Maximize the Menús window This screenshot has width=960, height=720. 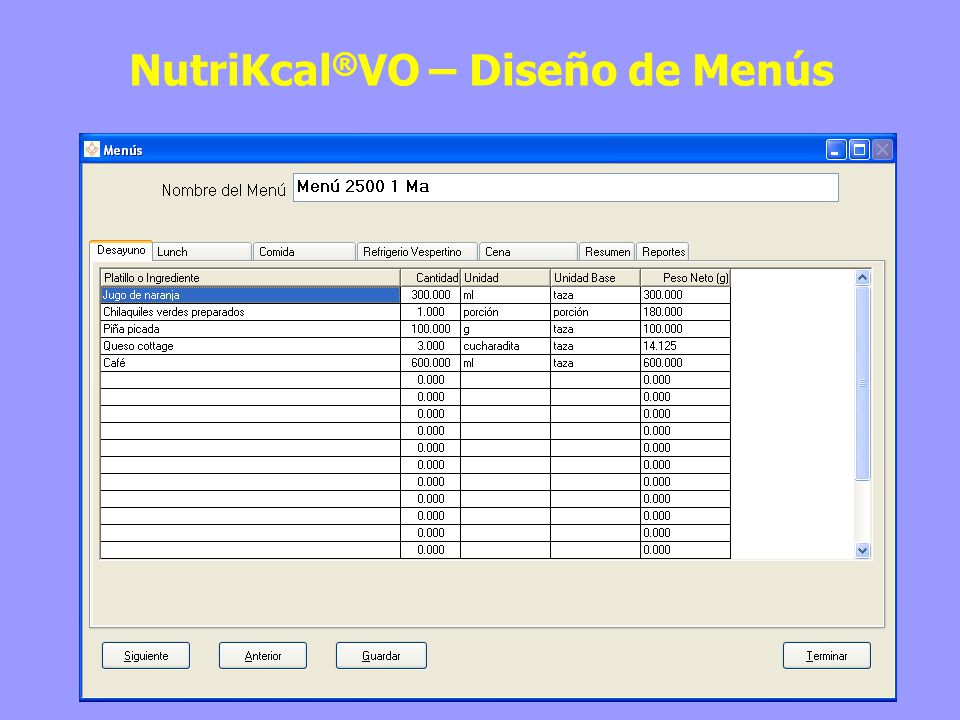coord(859,149)
